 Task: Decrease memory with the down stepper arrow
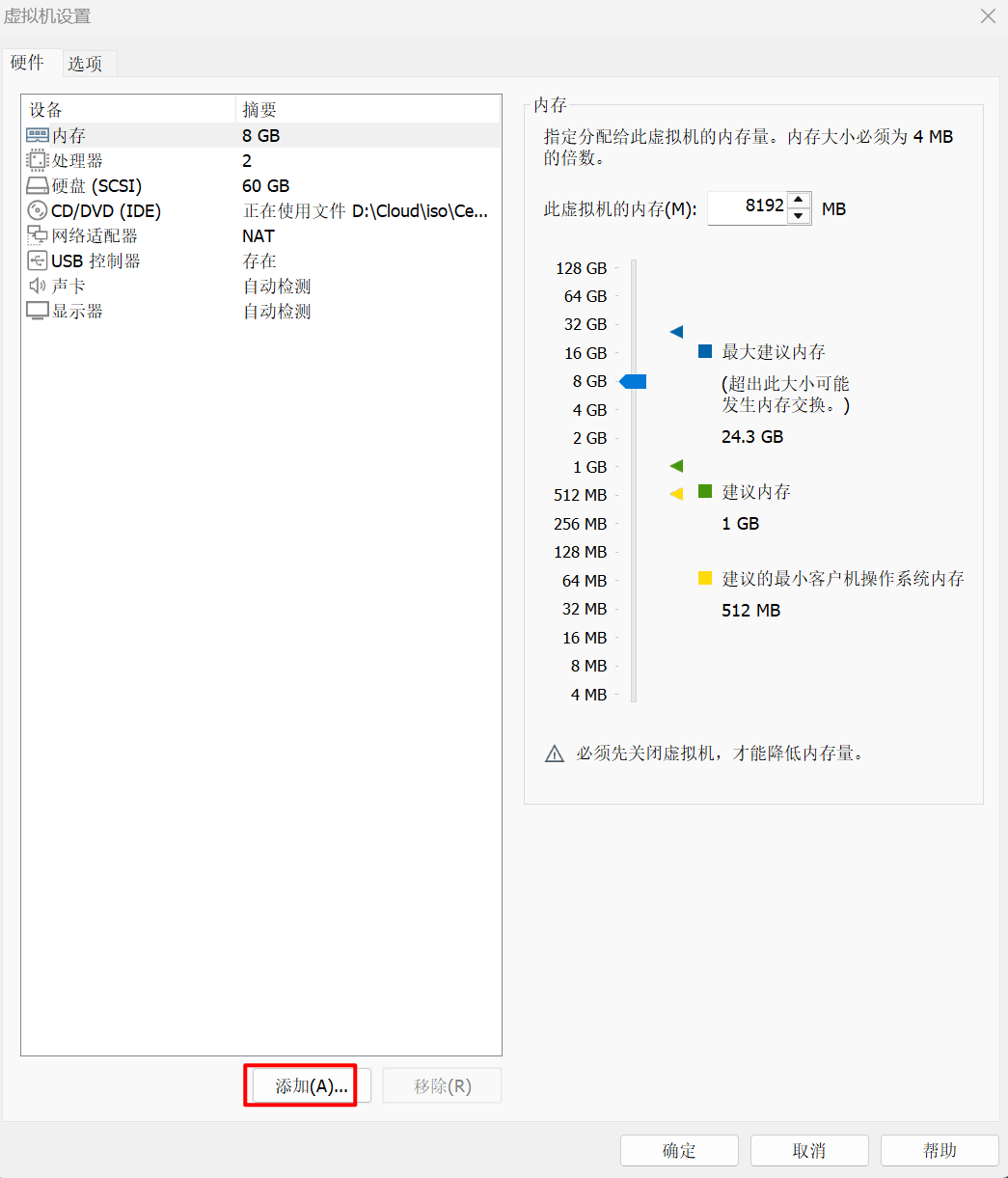tap(799, 215)
